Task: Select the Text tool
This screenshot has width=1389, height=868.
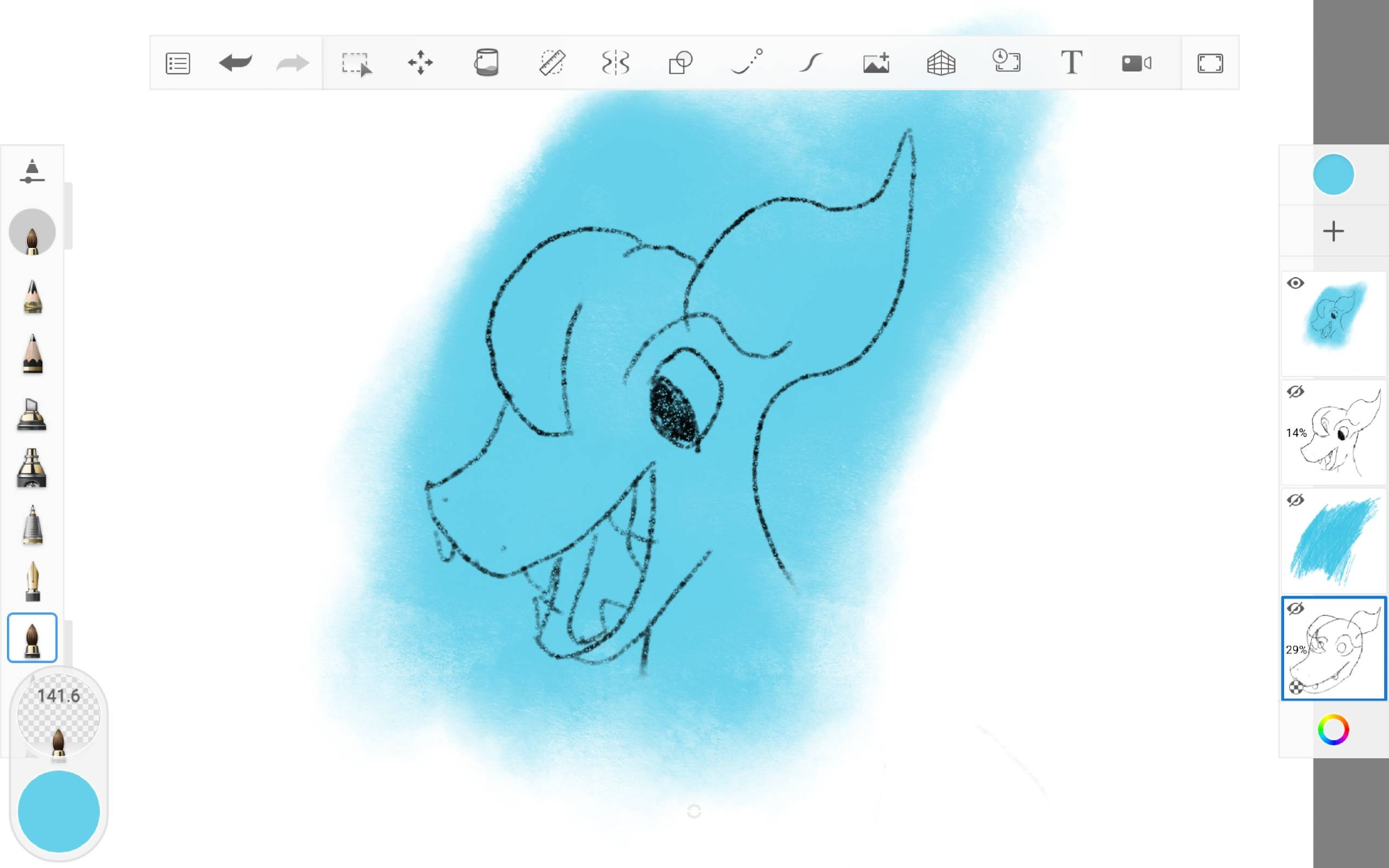Action: [1072, 63]
